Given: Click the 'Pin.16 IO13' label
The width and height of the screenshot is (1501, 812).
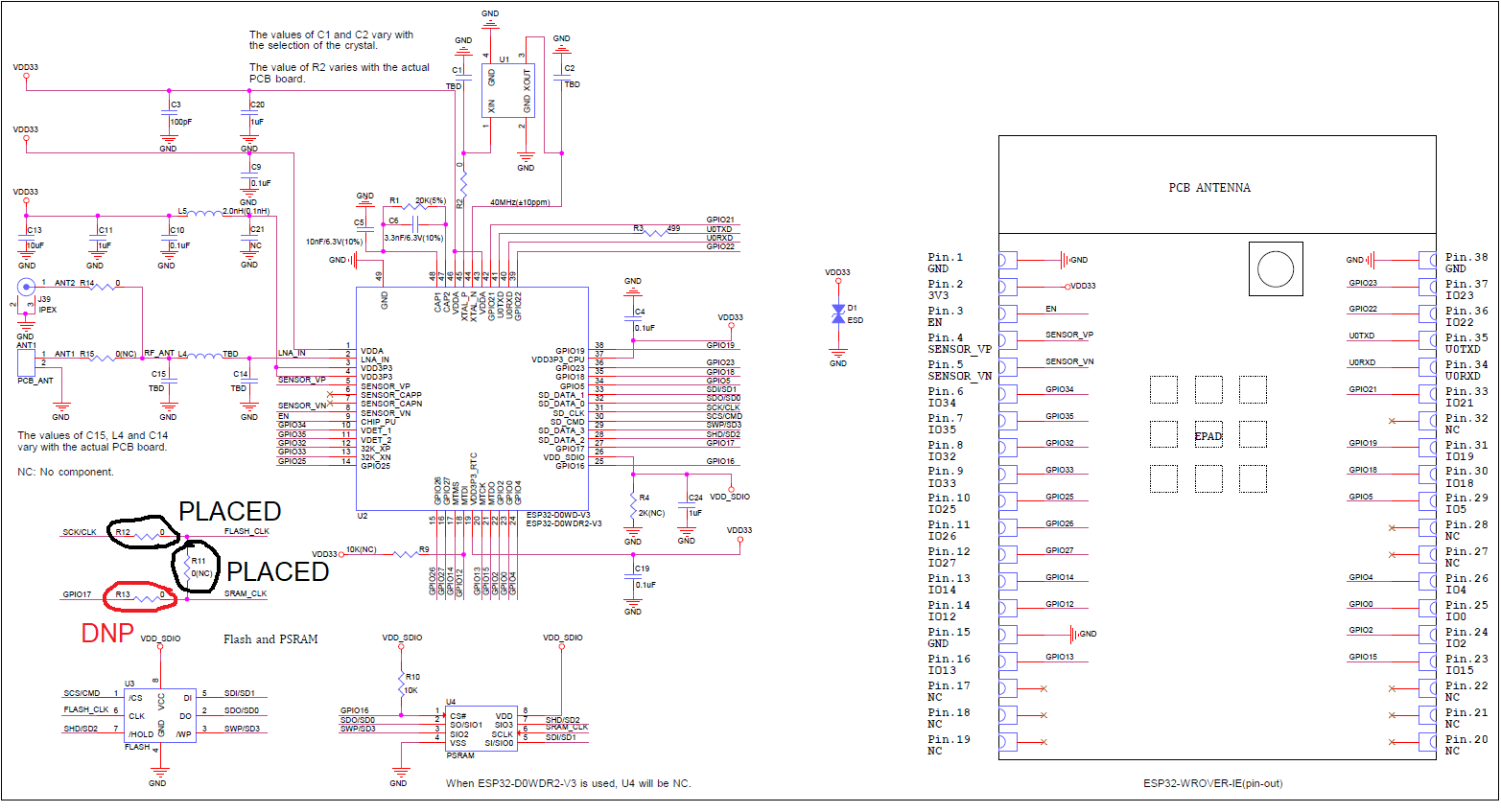Looking at the screenshot, I should pyautogui.click(x=949, y=665).
